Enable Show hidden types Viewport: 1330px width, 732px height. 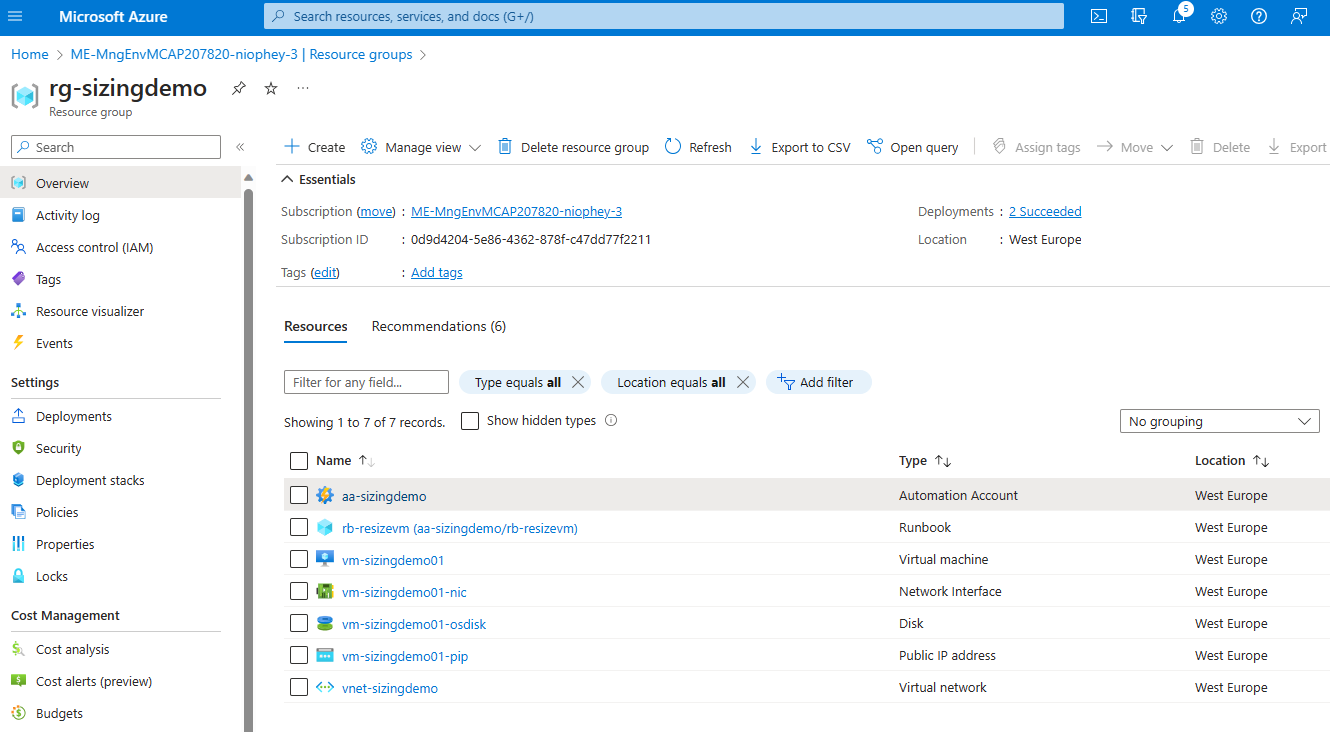tap(470, 420)
